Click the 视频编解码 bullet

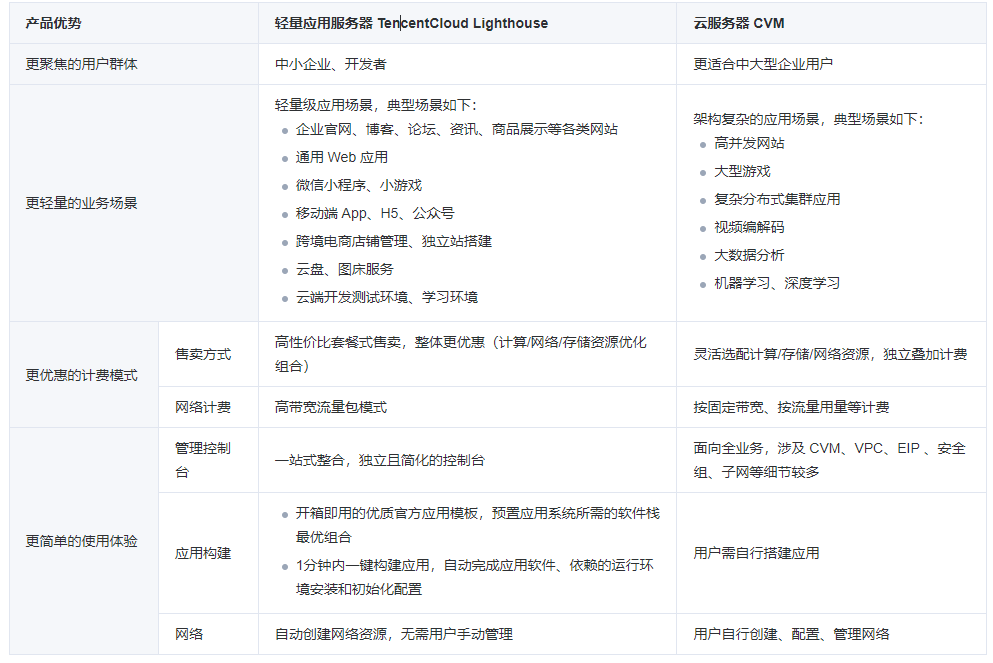(749, 227)
